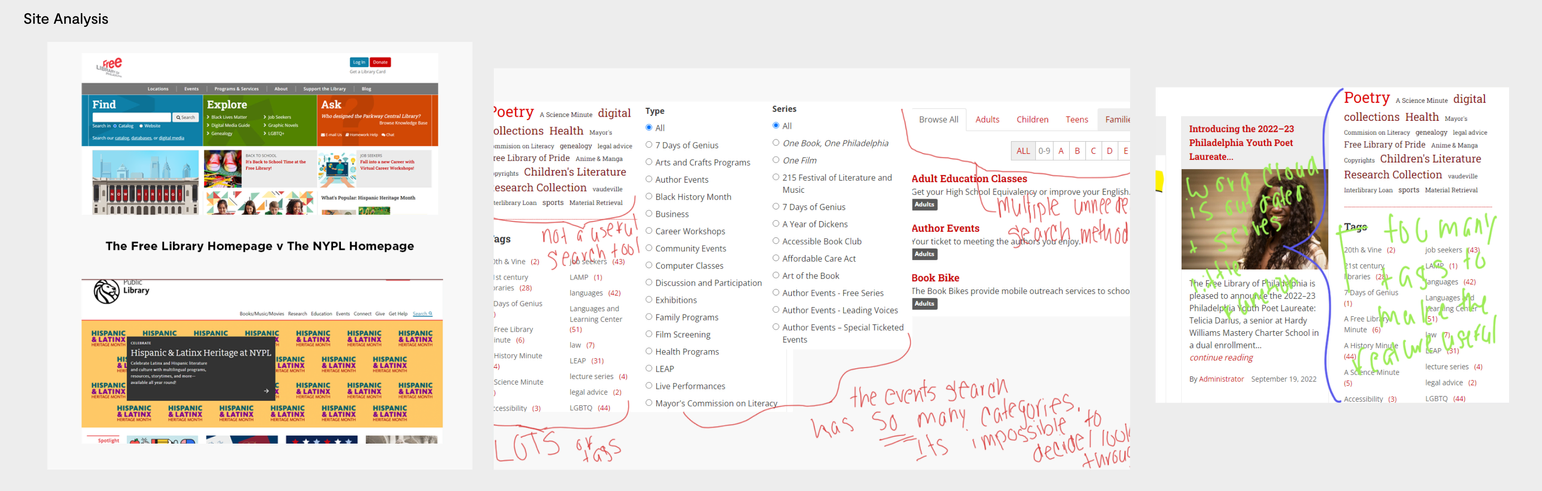
Task: Select 'One Book, One Philadelphia' series
Action: 776,143
